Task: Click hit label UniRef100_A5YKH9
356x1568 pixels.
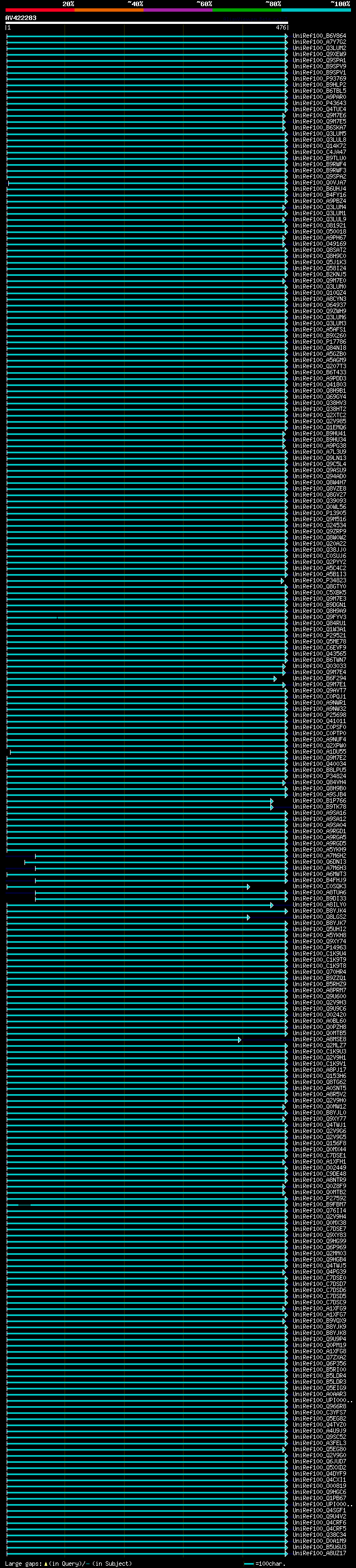Action: point(319,850)
